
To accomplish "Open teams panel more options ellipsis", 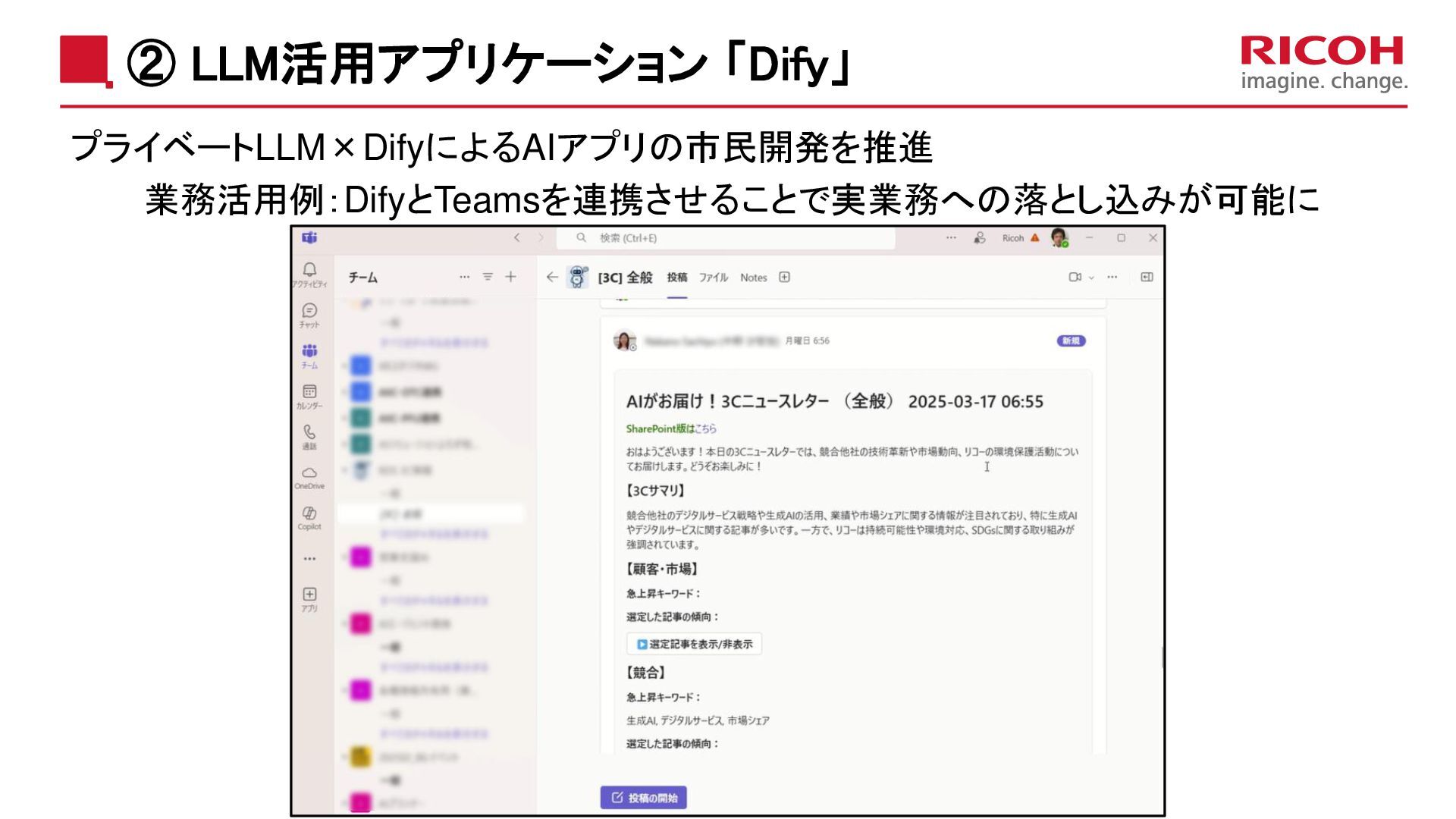I will pyautogui.click(x=464, y=278).
